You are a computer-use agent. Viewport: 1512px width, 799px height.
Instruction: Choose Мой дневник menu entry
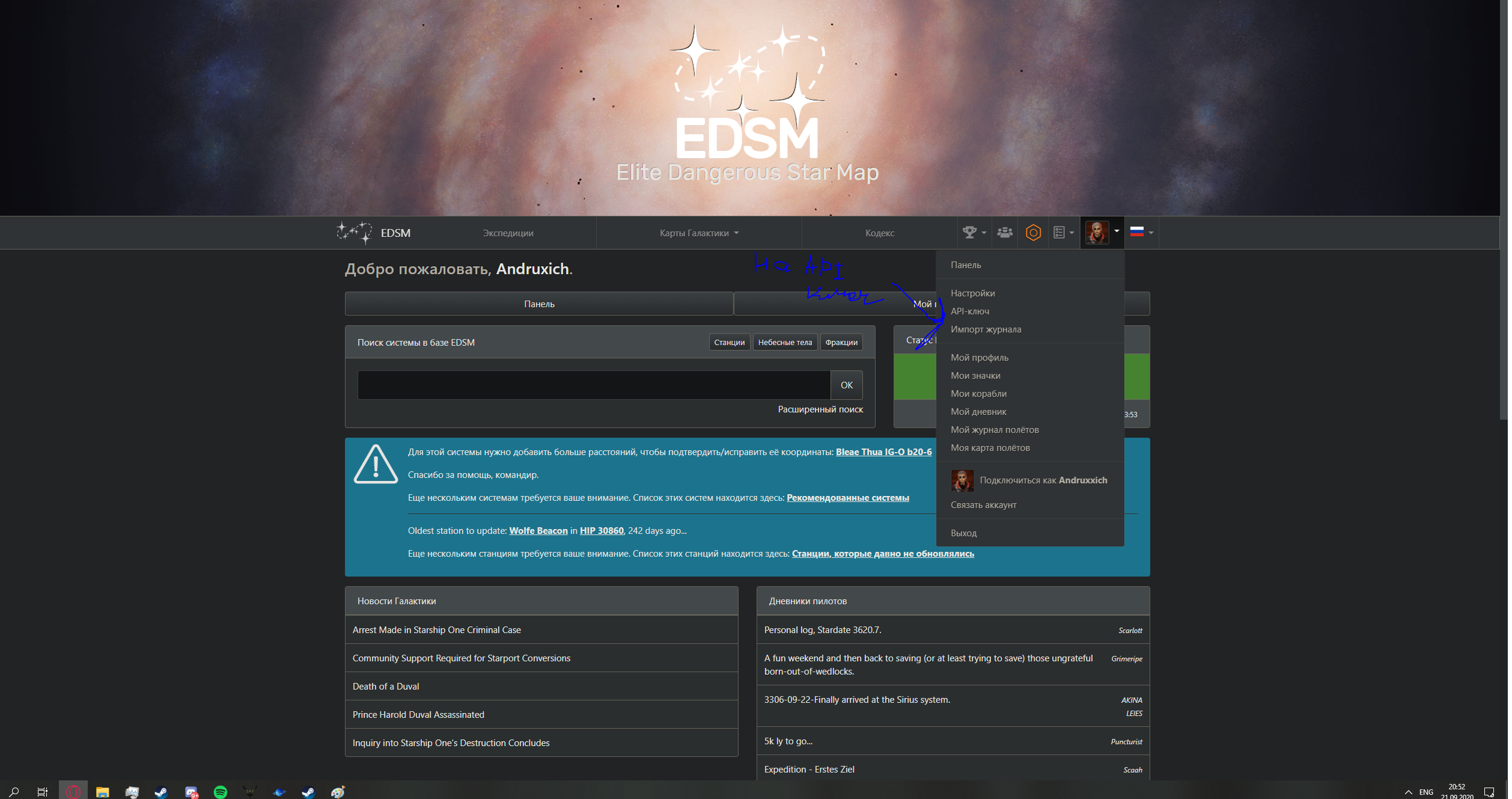(x=1030, y=412)
